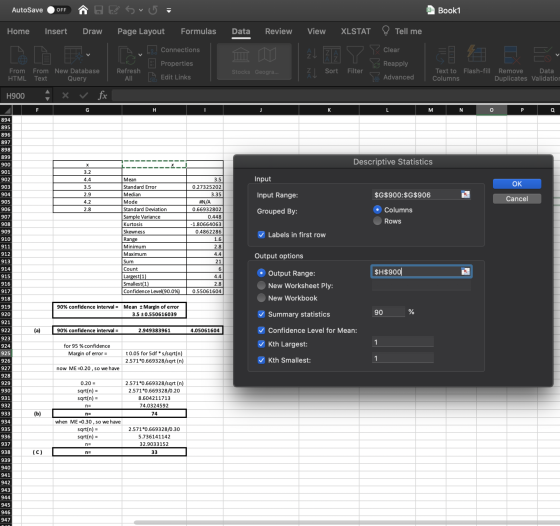Open the Page Layout tab
Screen dimensions: 560x526
coord(141,31)
